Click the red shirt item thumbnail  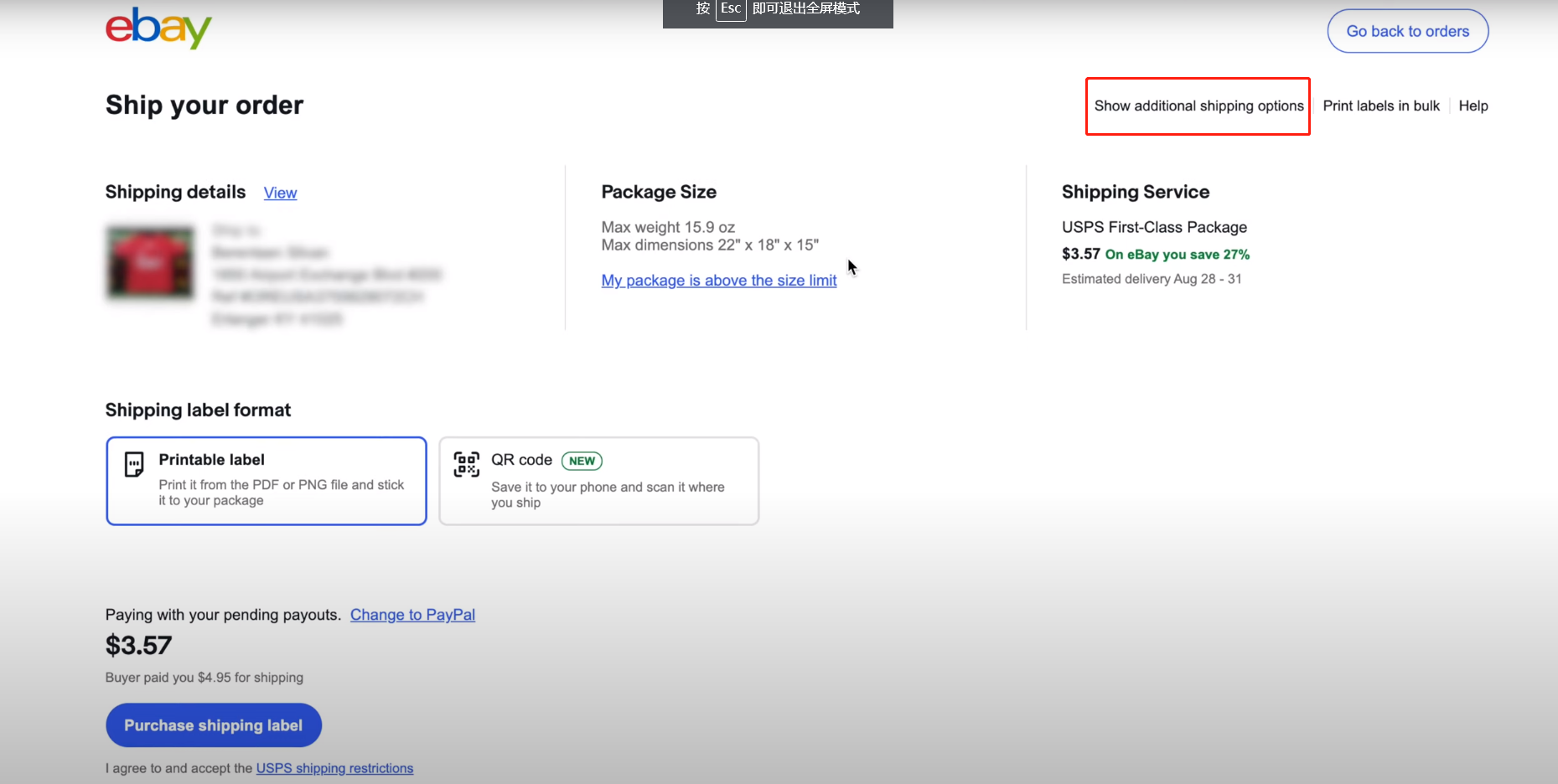150,263
